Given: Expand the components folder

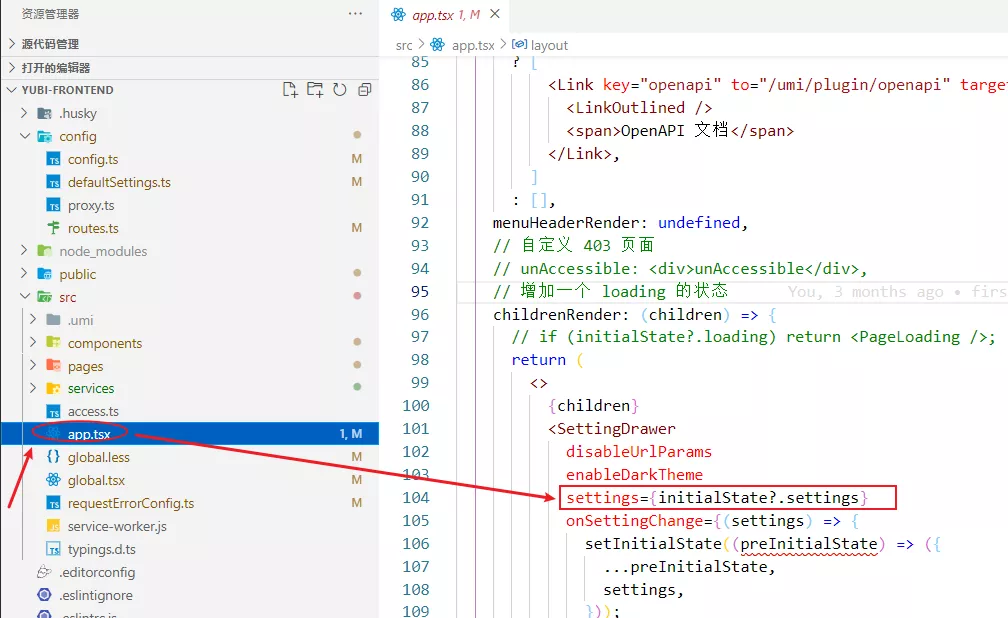Looking at the screenshot, I should [33, 343].
